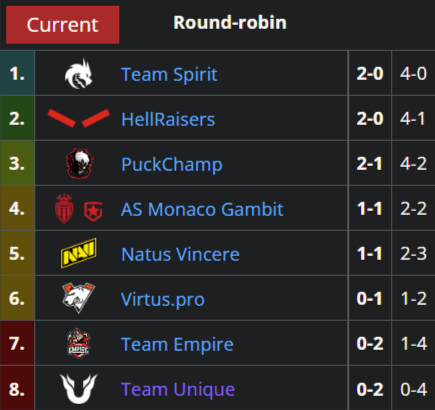
Task: Open the AS Monaco Gambit link
Action: (x=202, y=210)
